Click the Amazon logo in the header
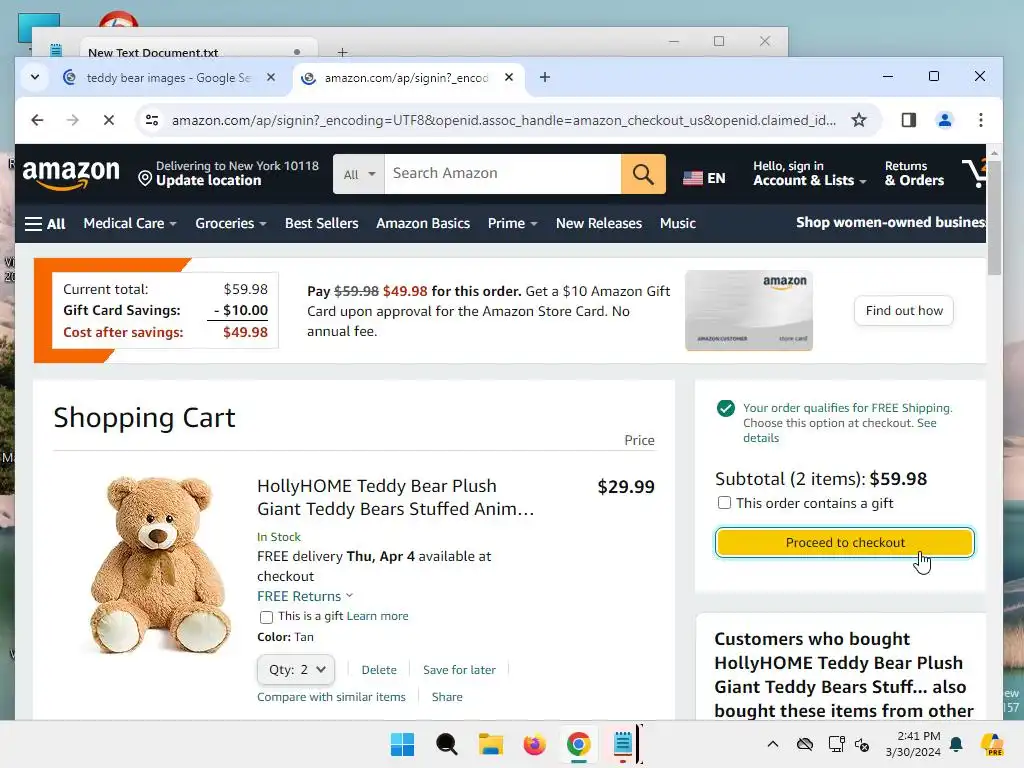Image resolution: width=1024 pixels, height=768 pixels. click(71, 174)
